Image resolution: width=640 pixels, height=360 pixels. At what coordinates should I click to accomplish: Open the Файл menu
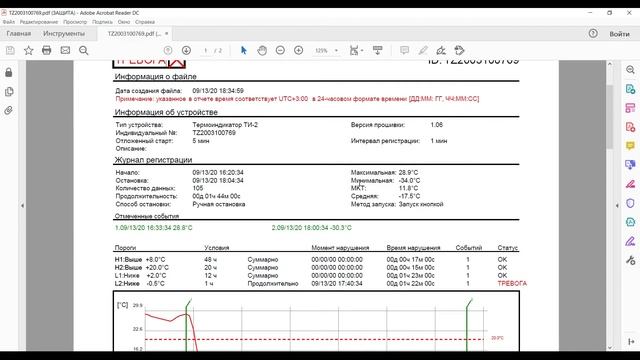[x=9, y=22]
